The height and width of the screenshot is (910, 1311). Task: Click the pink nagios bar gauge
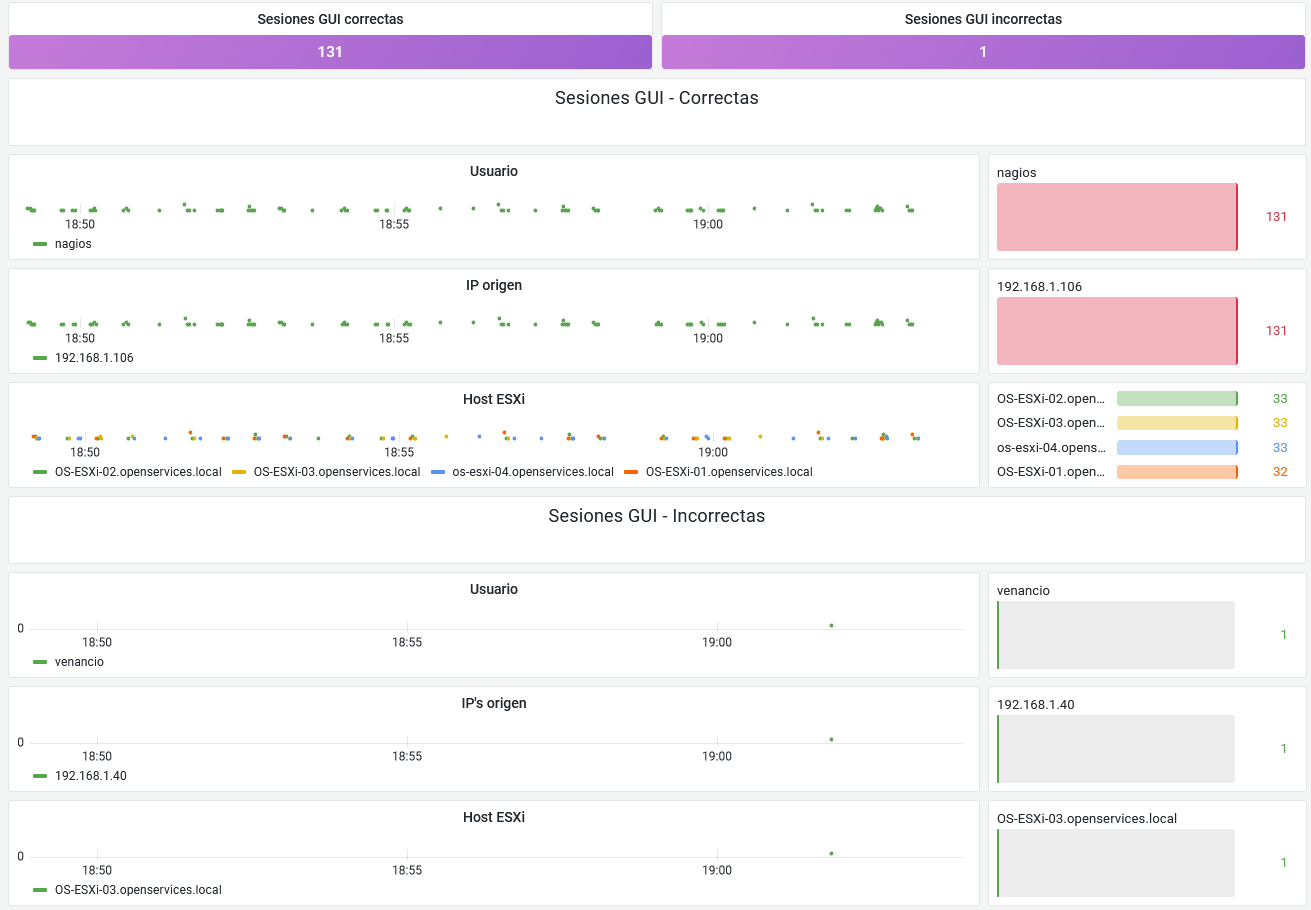(1117, 217)
